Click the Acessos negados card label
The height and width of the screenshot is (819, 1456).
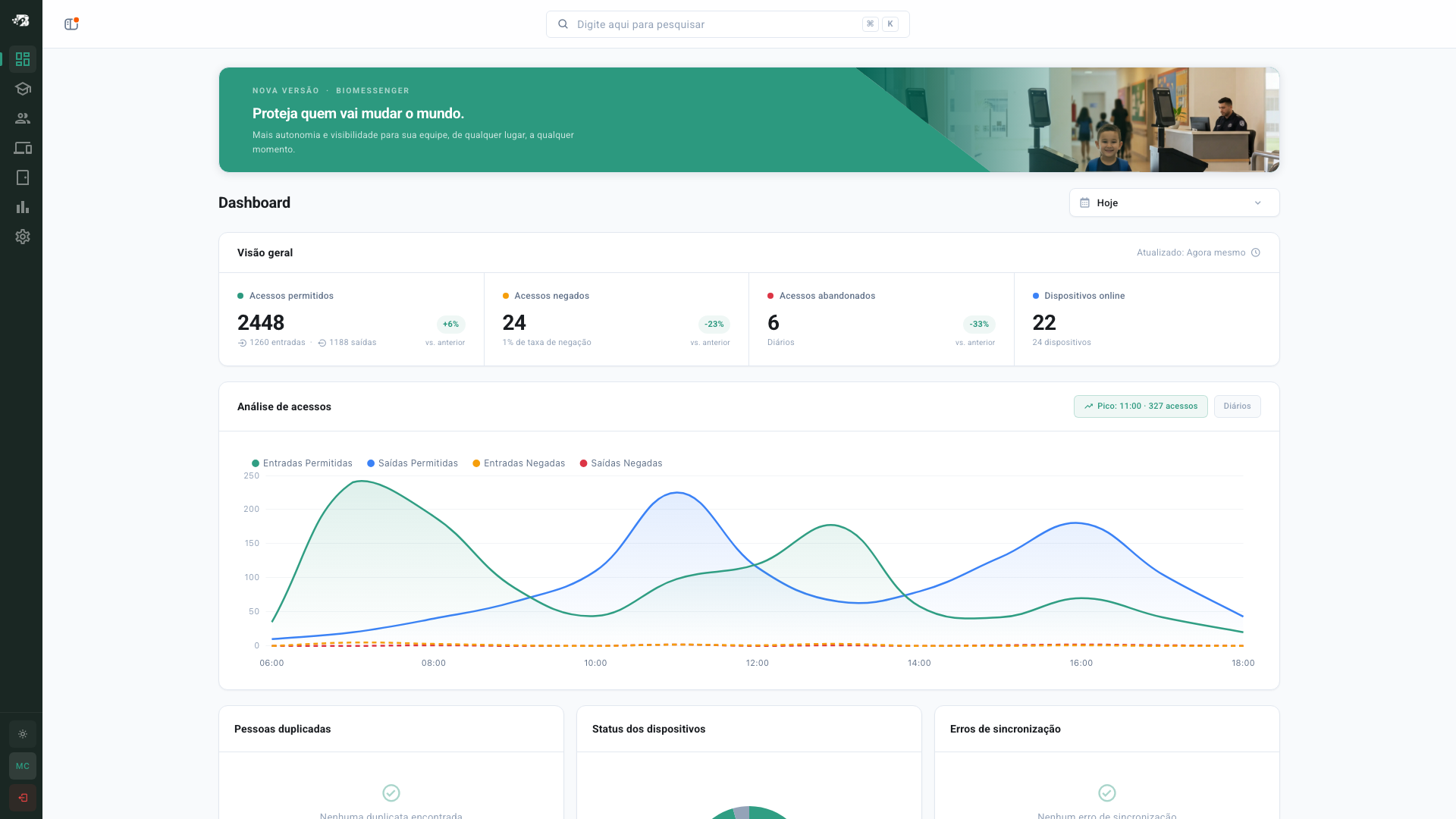pos(551,296)
